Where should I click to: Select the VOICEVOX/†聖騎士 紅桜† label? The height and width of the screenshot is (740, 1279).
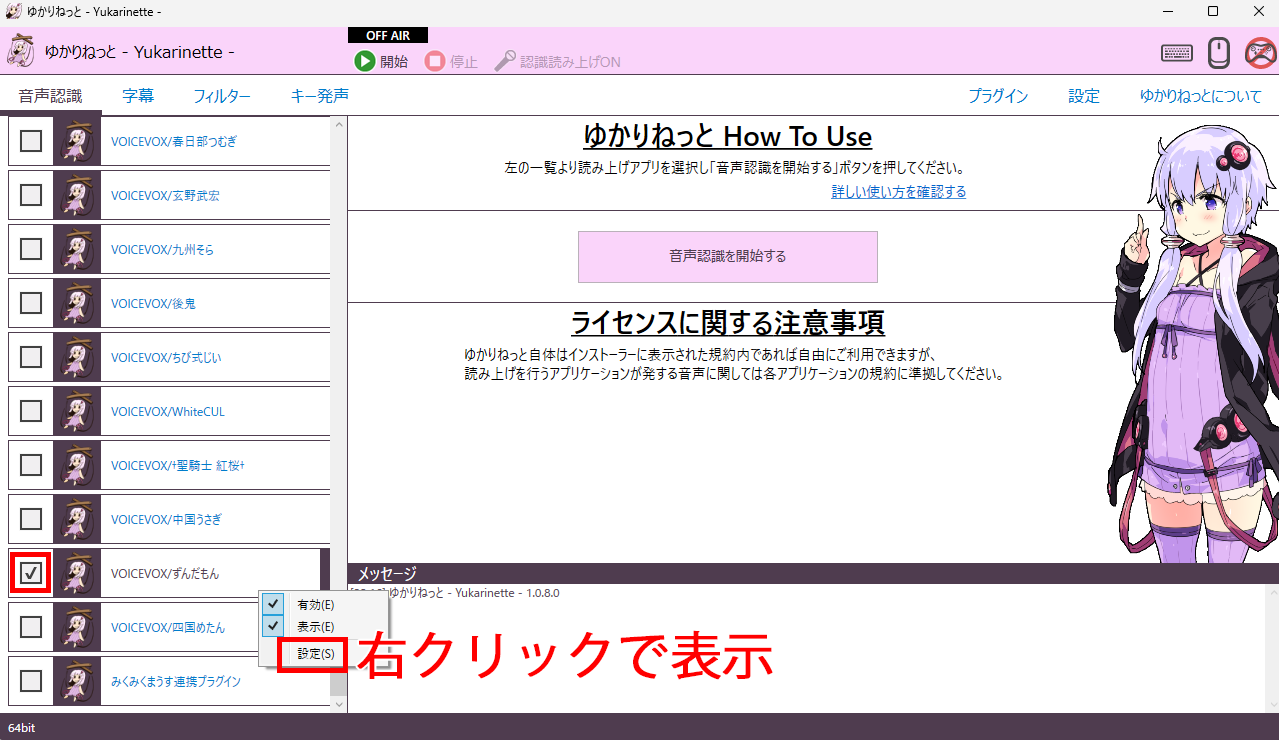[x=178, y=466]
